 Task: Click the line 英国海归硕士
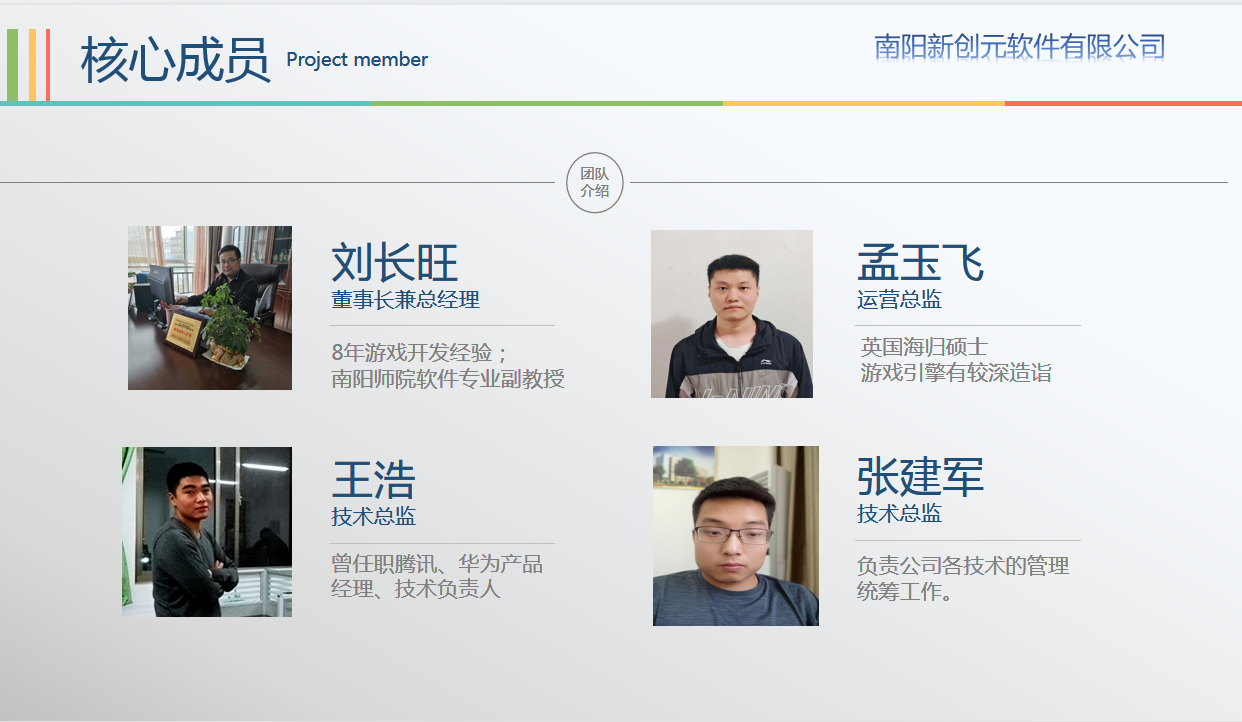[924, 347]
